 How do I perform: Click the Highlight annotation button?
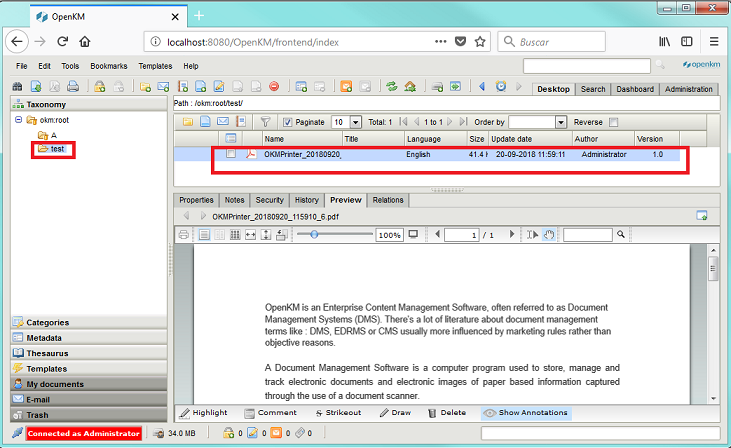pos(204,413)
